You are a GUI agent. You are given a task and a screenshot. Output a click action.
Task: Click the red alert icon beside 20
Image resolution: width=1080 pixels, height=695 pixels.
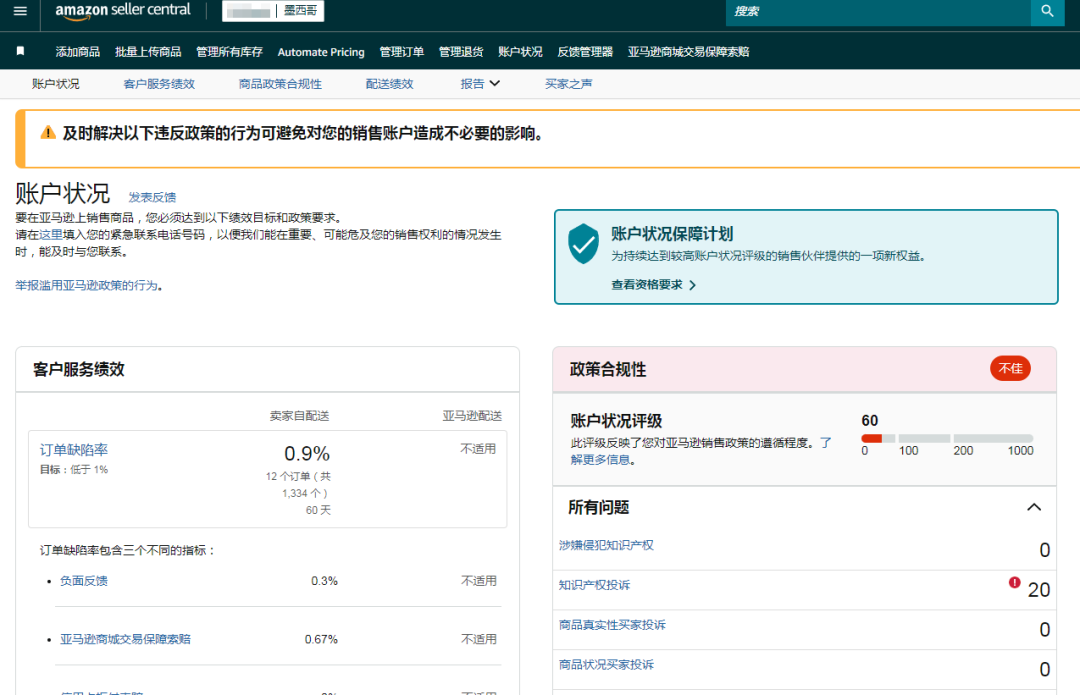tap(1015, 583)
